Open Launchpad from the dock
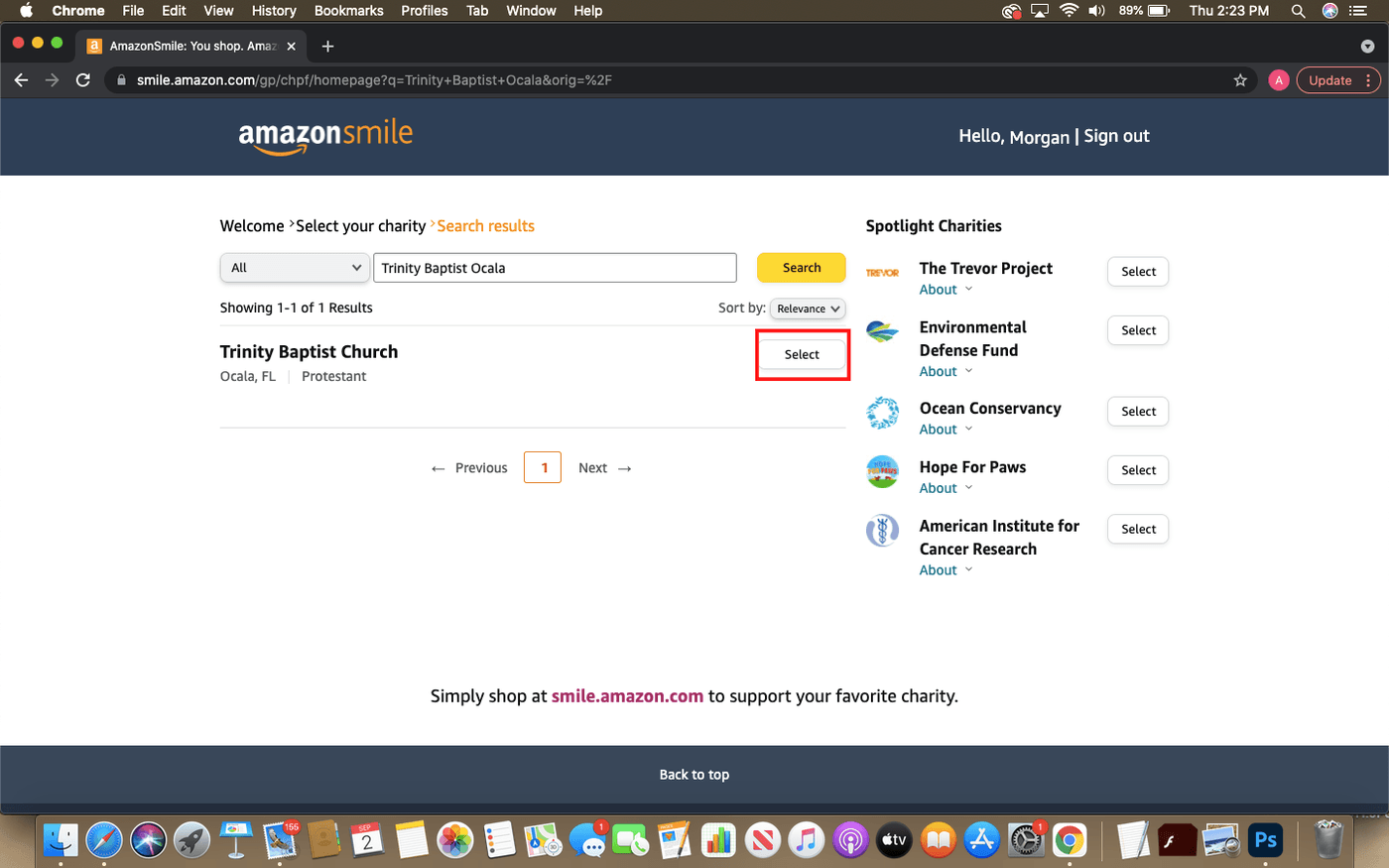The width and height of the screenshot is (1389, 868). [191, 840]
